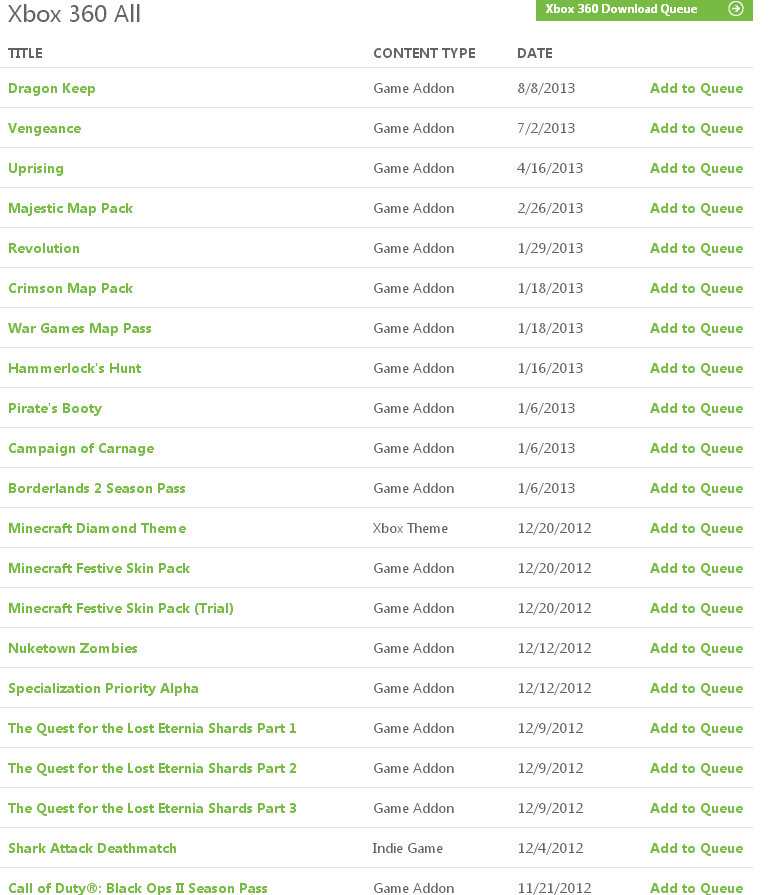
Task: Add Festive Skin Pack (Trial) to queue
Action: pyautogui.click(x=696, y=608)
